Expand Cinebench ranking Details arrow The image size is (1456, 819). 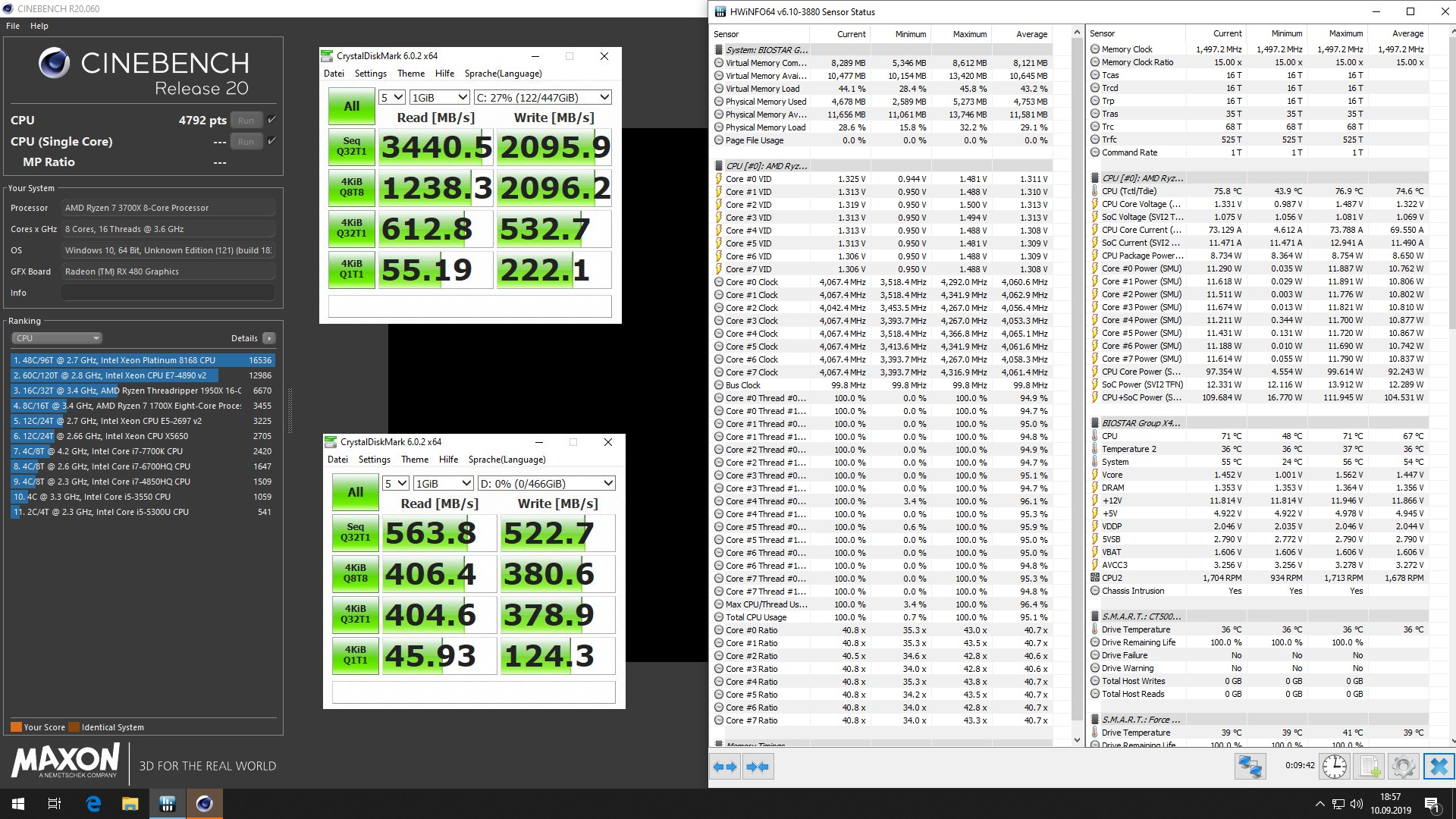(269, 338)
